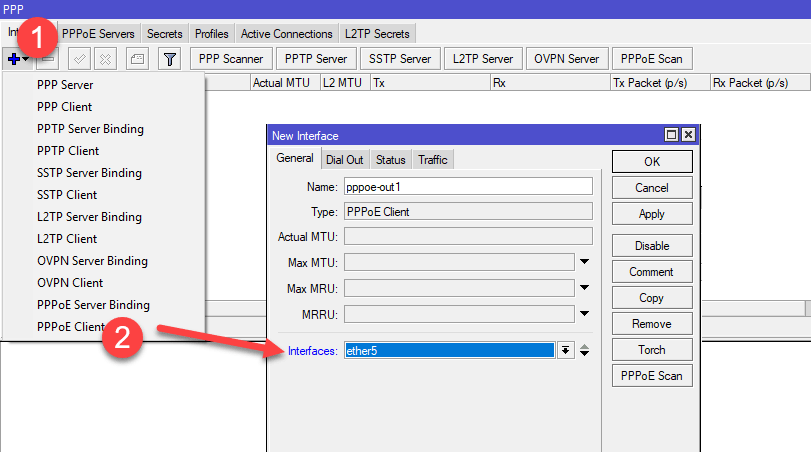This screenshot has height=452, width=811.
Task: Click the Comment button in the dialog
Action: [652, 272]
